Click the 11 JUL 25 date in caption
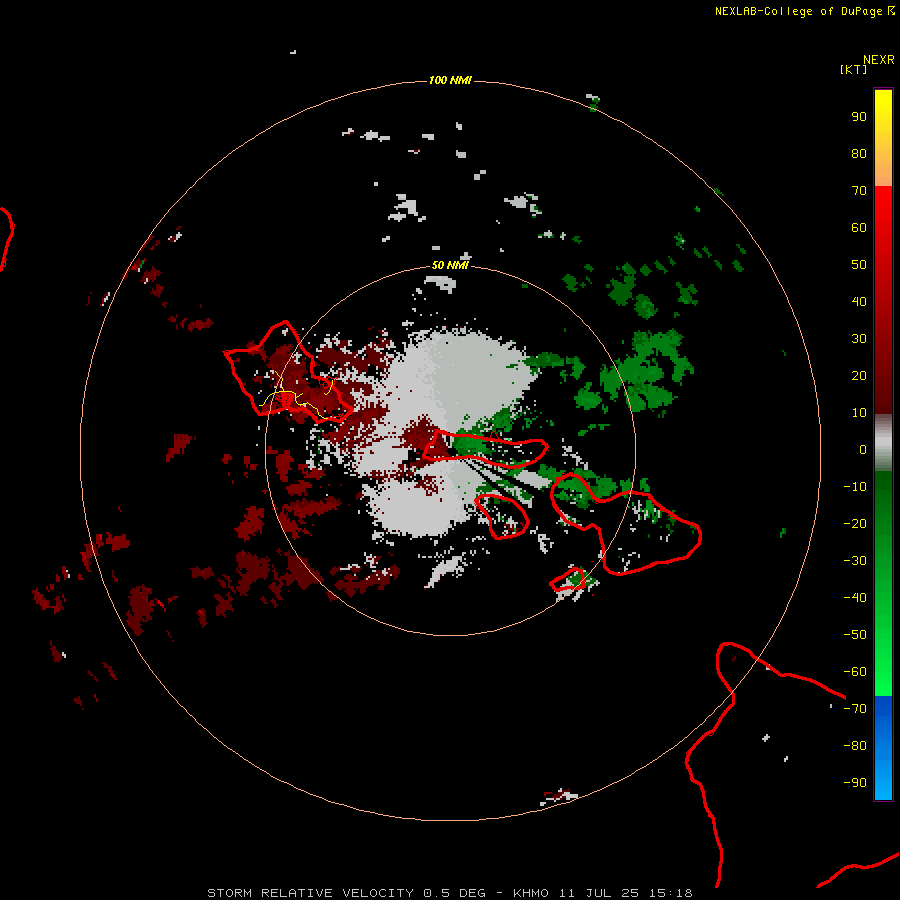The image size is (900, 900). coord(599,893)
